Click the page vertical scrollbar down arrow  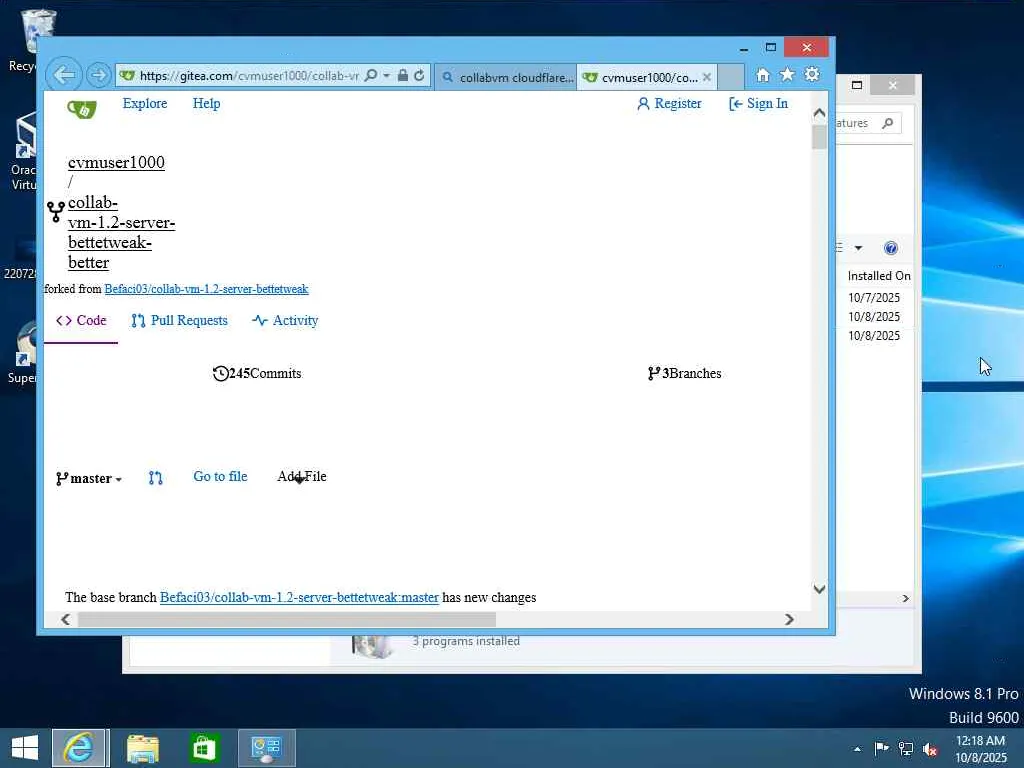tap(819, 589)
